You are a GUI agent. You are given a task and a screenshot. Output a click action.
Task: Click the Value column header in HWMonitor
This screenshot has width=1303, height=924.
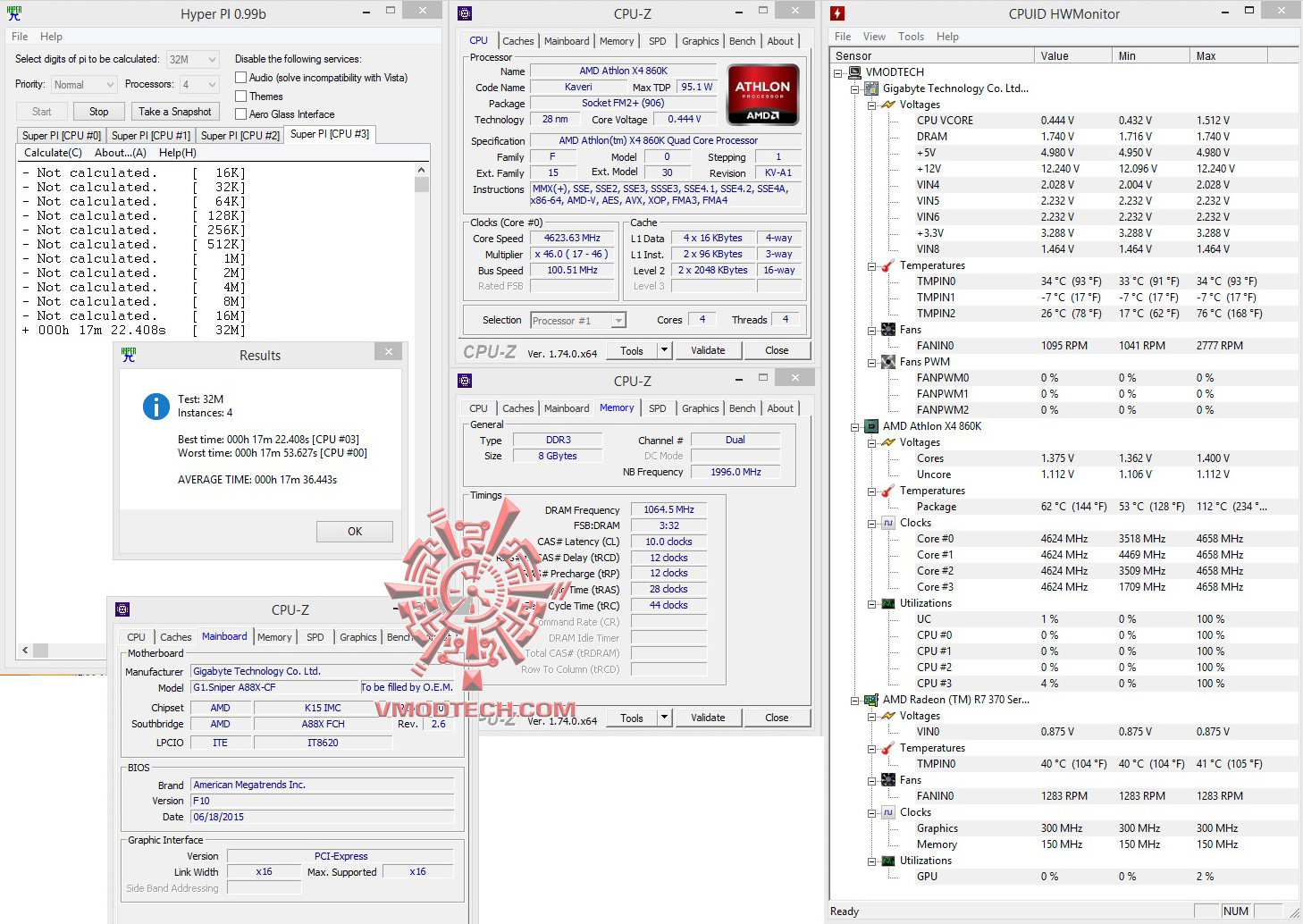(1074, 55)
